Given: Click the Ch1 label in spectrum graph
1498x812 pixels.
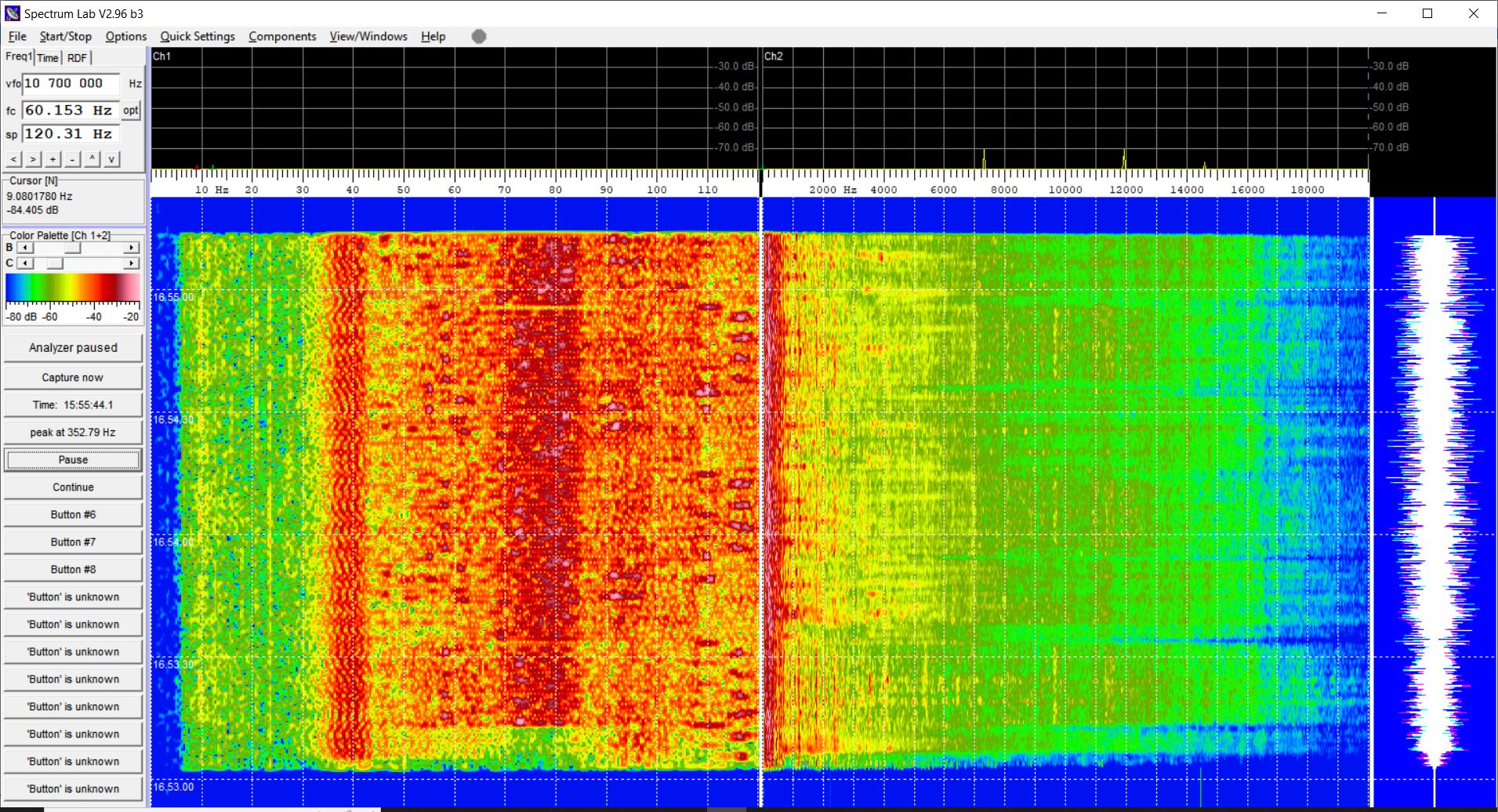Looking at the screenshot, I should tap(161, 56).
